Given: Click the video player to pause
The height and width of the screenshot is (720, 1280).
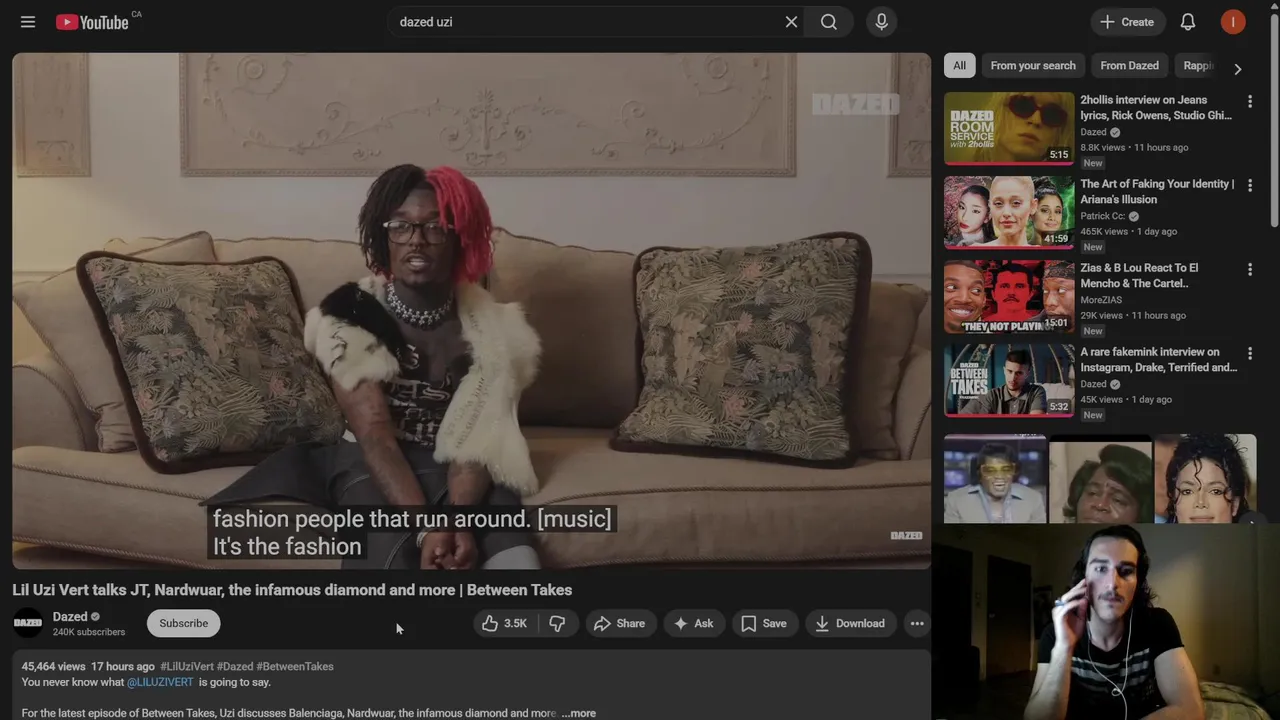Looking at the screenshot, I should (471, 310).
